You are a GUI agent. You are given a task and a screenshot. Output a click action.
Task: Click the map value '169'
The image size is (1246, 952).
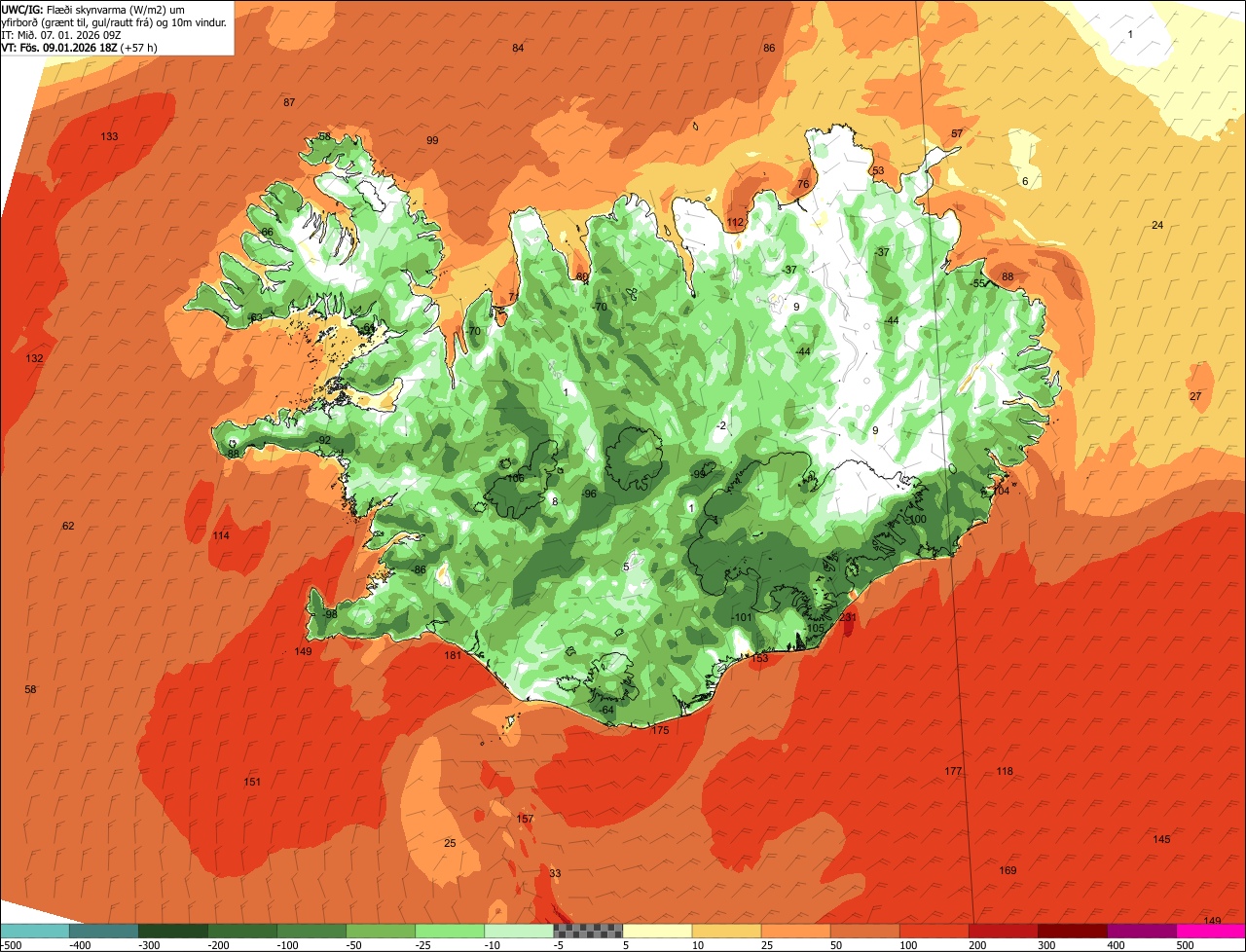pos(1008,871)
